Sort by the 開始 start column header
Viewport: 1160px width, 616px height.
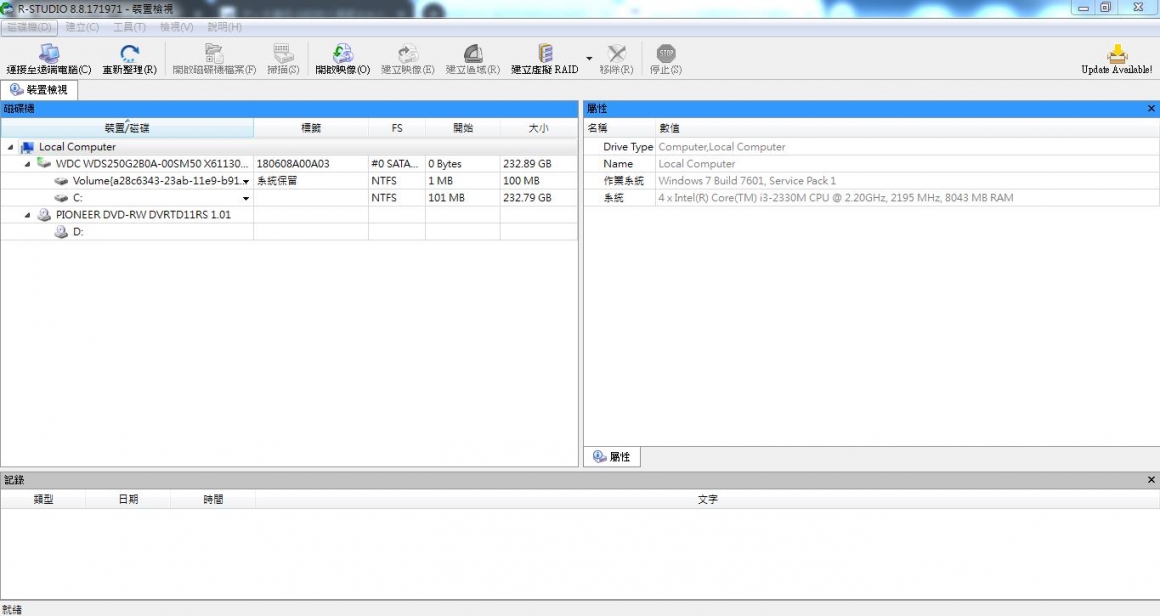tap(463, 128)
